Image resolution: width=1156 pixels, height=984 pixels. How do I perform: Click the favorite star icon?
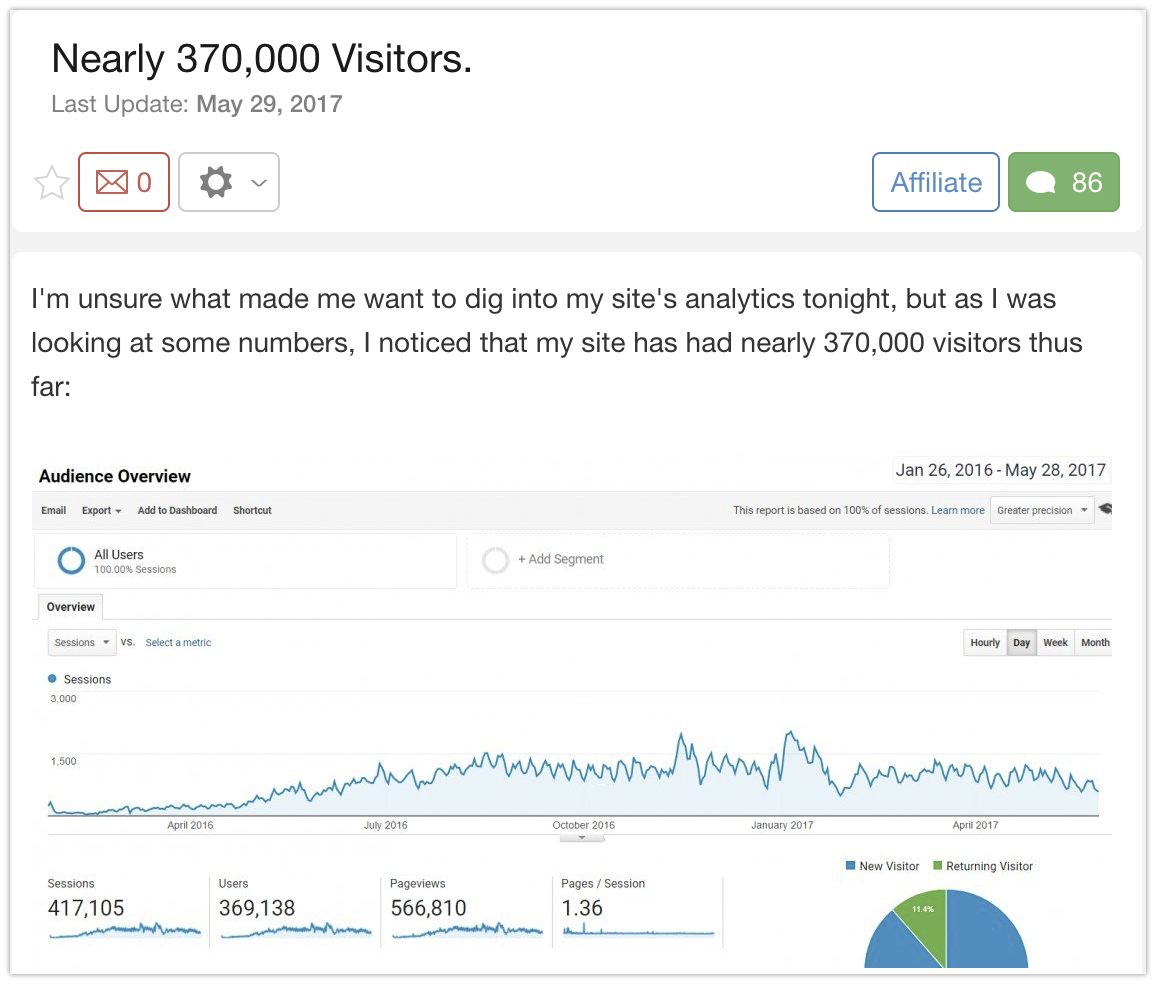click(x=52, y=183)
